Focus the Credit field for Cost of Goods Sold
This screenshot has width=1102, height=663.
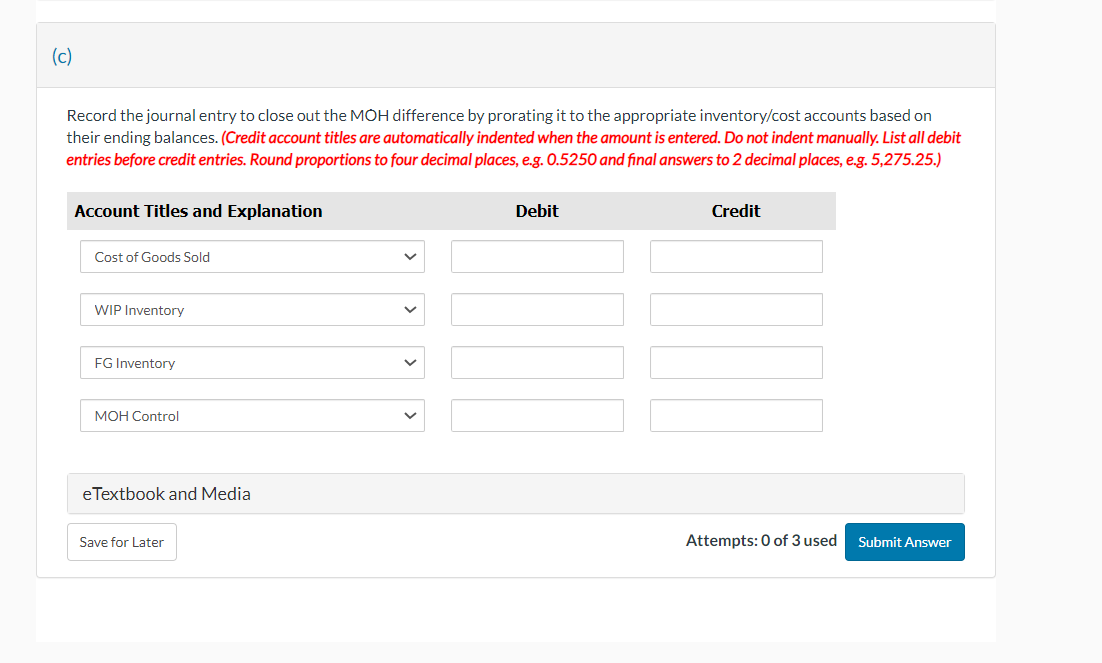736,257
